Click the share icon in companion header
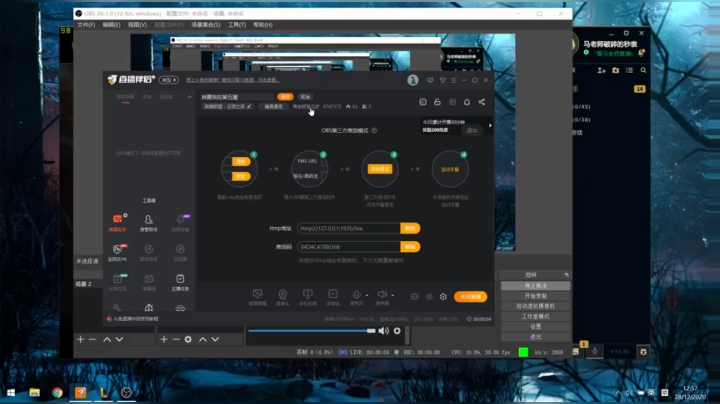The image size is (720, 404). click(482, 102)
